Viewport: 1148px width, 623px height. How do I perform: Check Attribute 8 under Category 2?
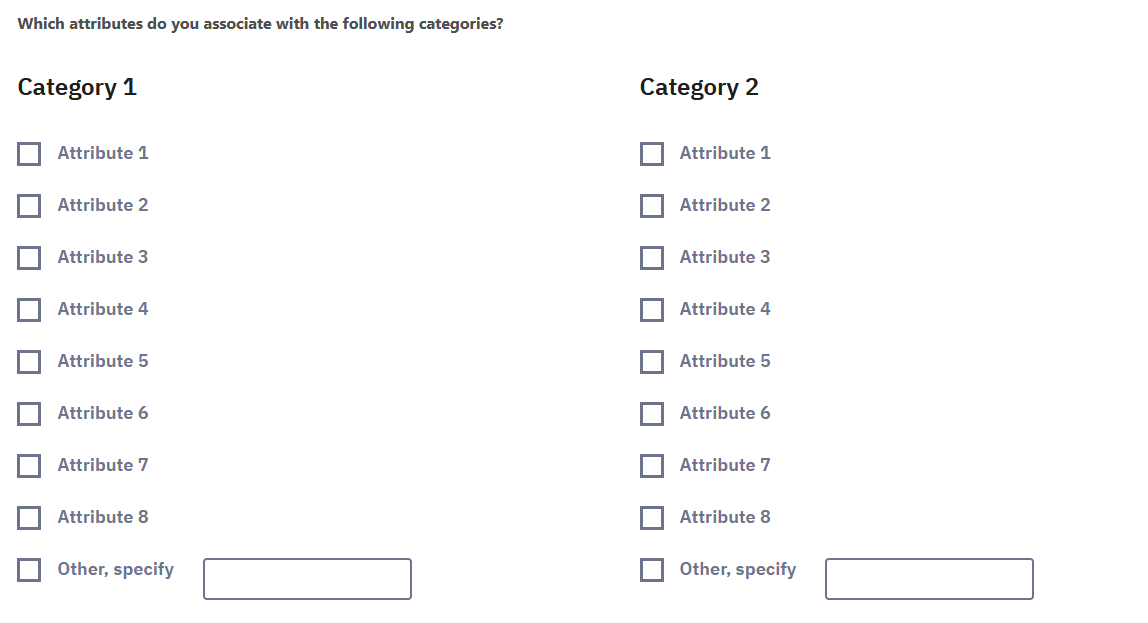click(x=652, y=518)
